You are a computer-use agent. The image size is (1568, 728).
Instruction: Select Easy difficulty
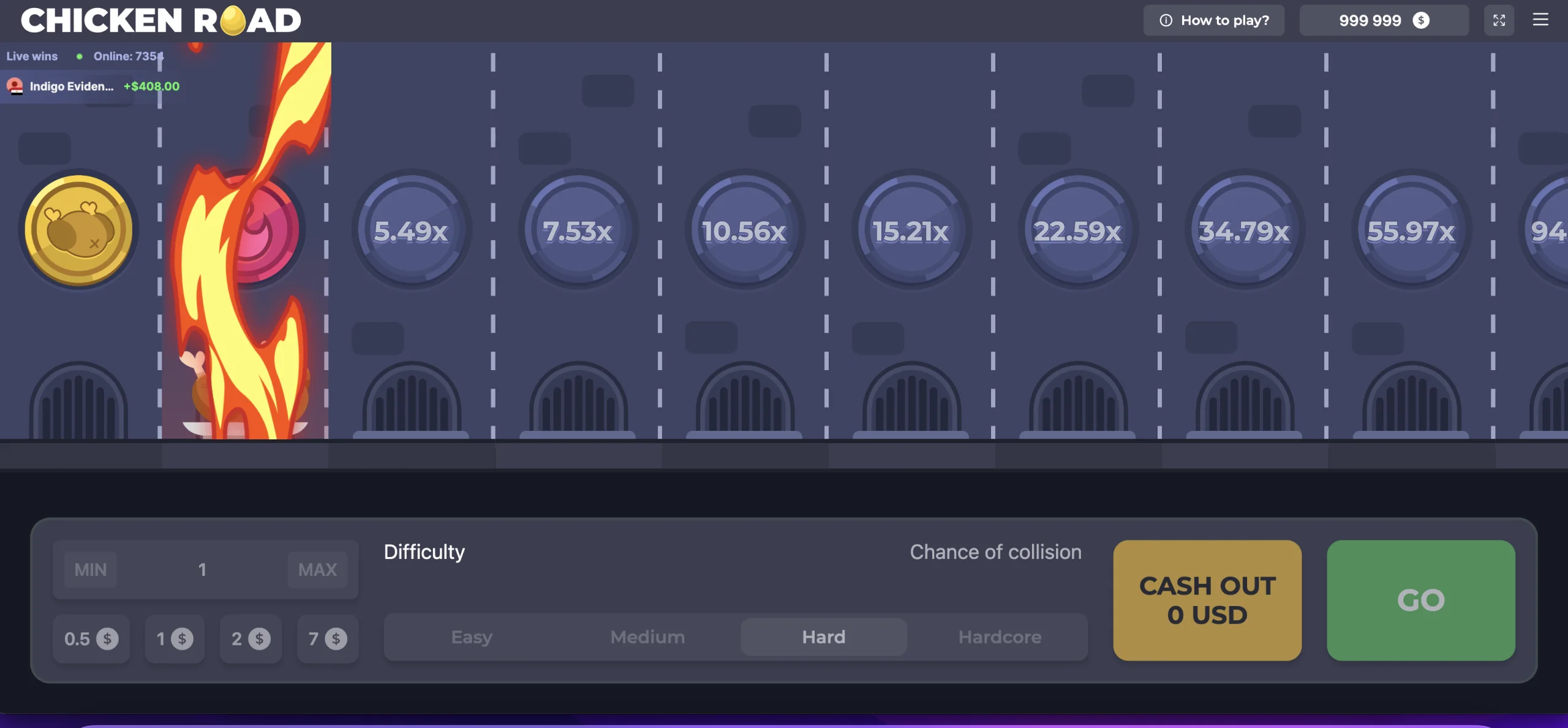click(x=472, y=637)
